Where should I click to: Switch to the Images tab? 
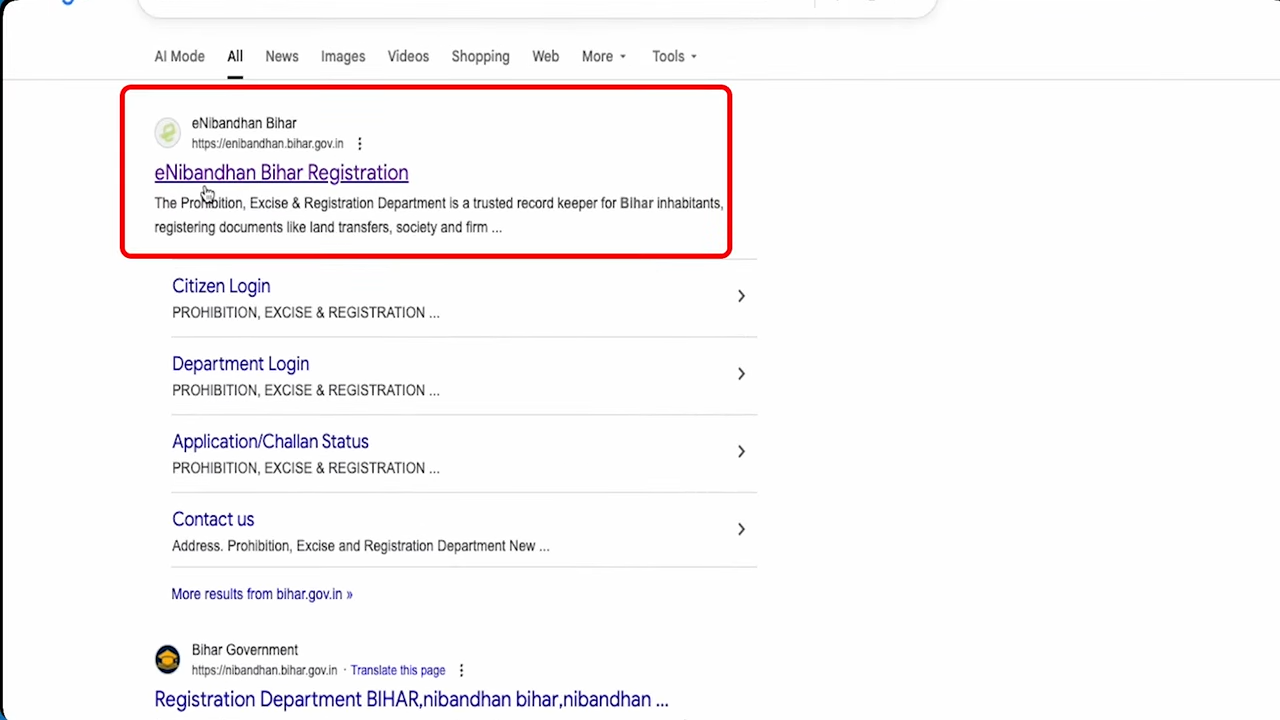click(x=343, y=57)
